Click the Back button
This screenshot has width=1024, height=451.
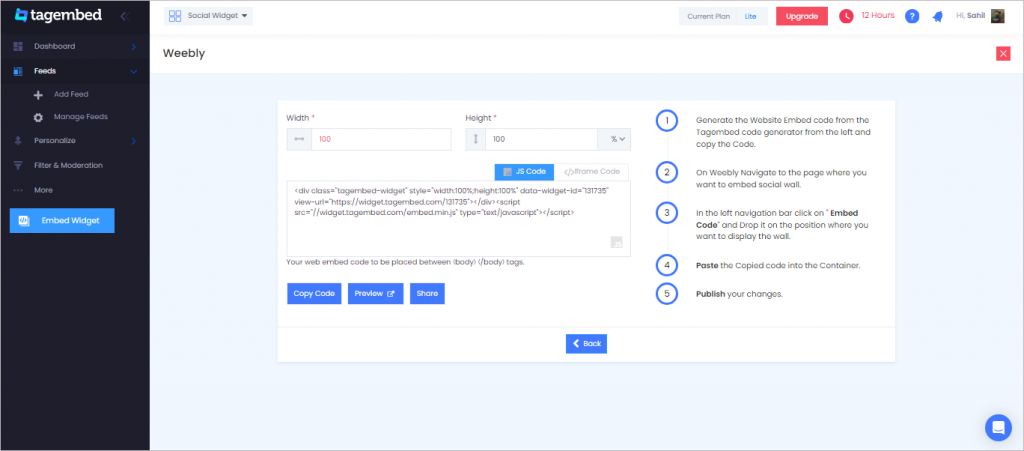coord(586,343)
